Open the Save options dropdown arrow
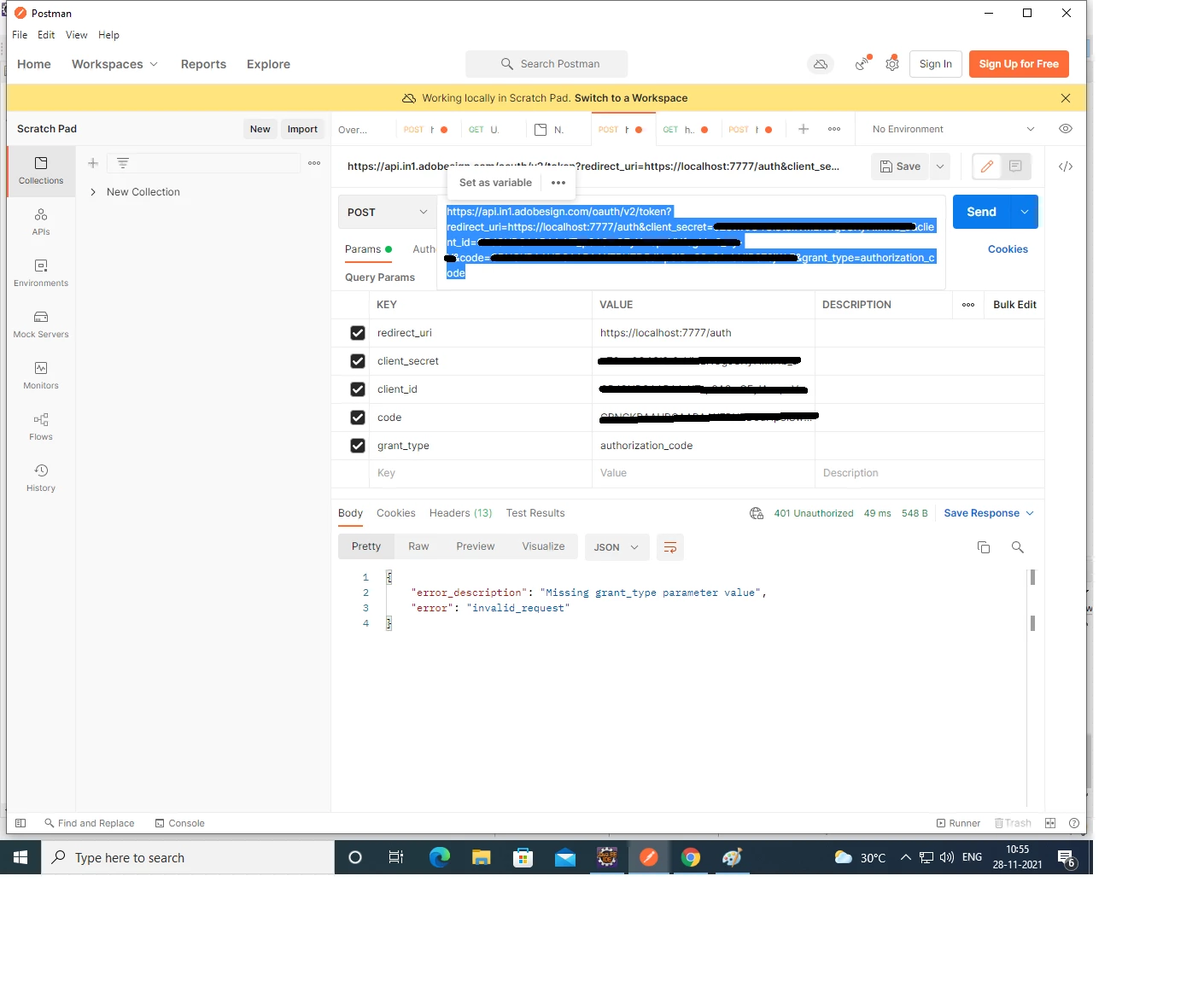This screenshot has width=1204, height=987. click(x=940, y=166)
